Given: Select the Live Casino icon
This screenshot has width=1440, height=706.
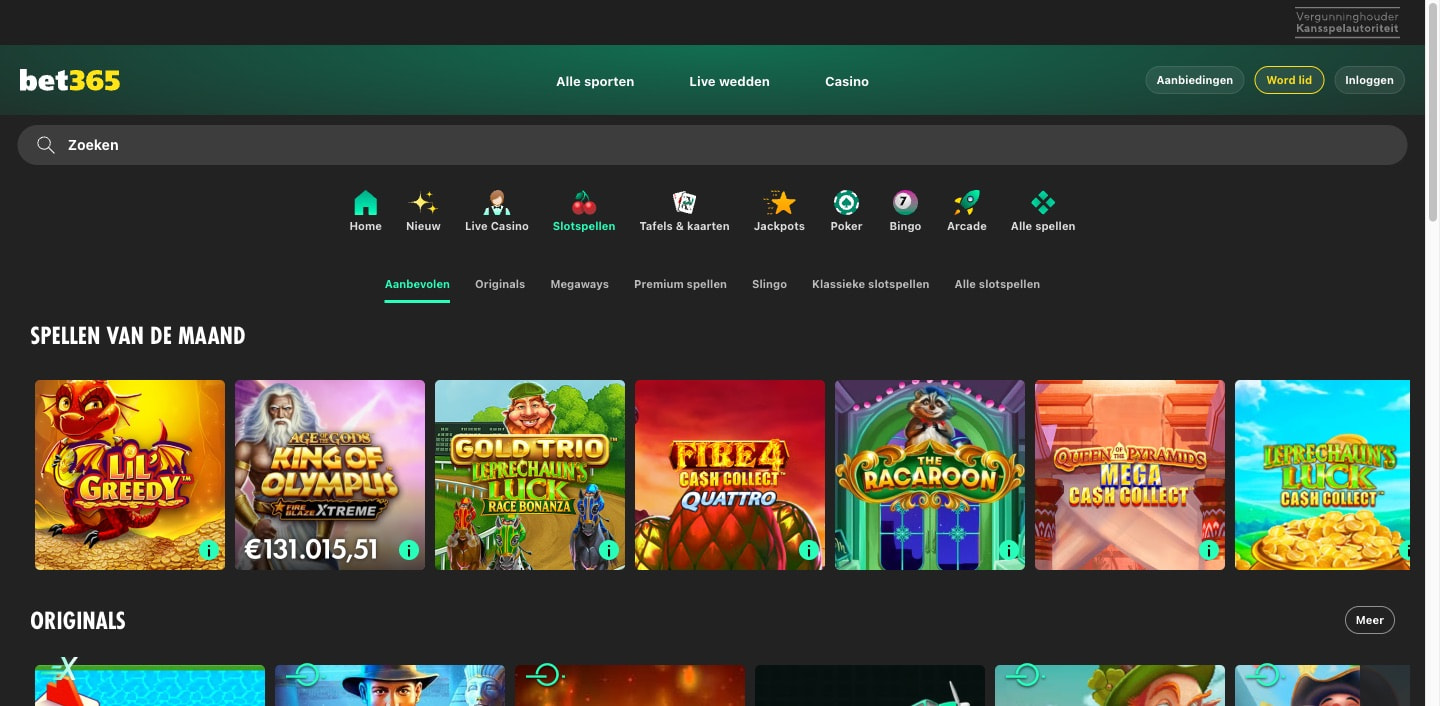Looking at the screenshot, I should (x=497, y=210).
